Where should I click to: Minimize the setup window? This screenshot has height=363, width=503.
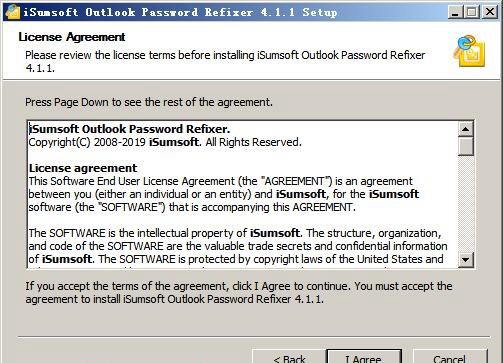(x=455, y=12)
